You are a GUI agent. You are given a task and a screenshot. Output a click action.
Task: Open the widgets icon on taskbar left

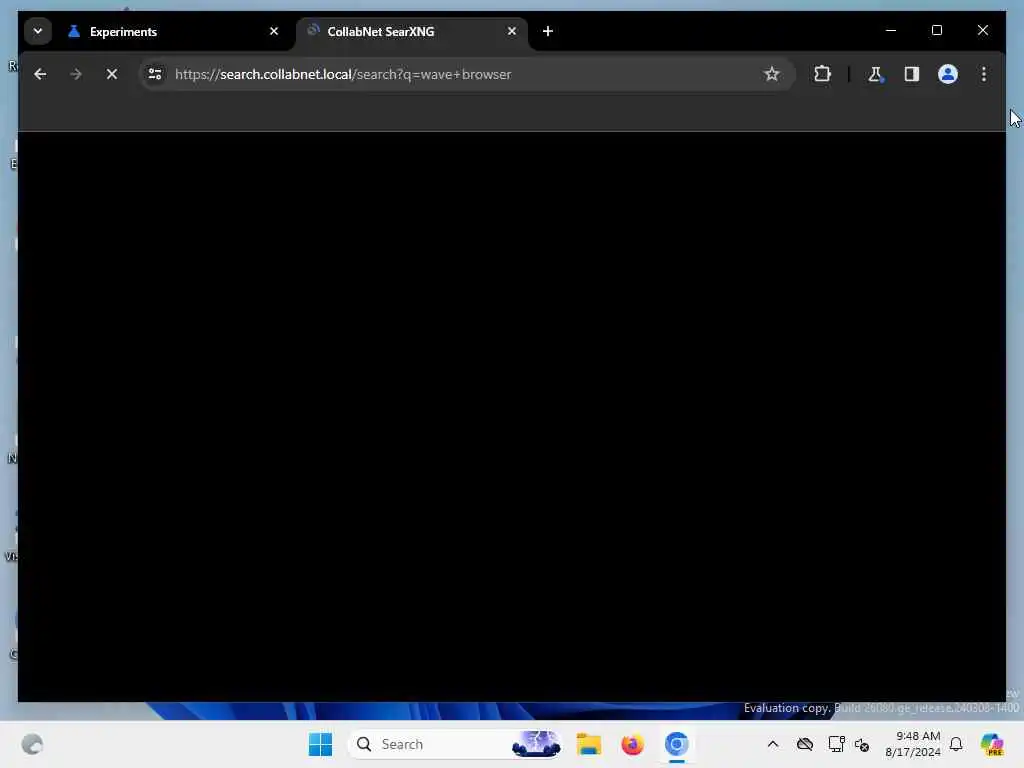(32, 744)
